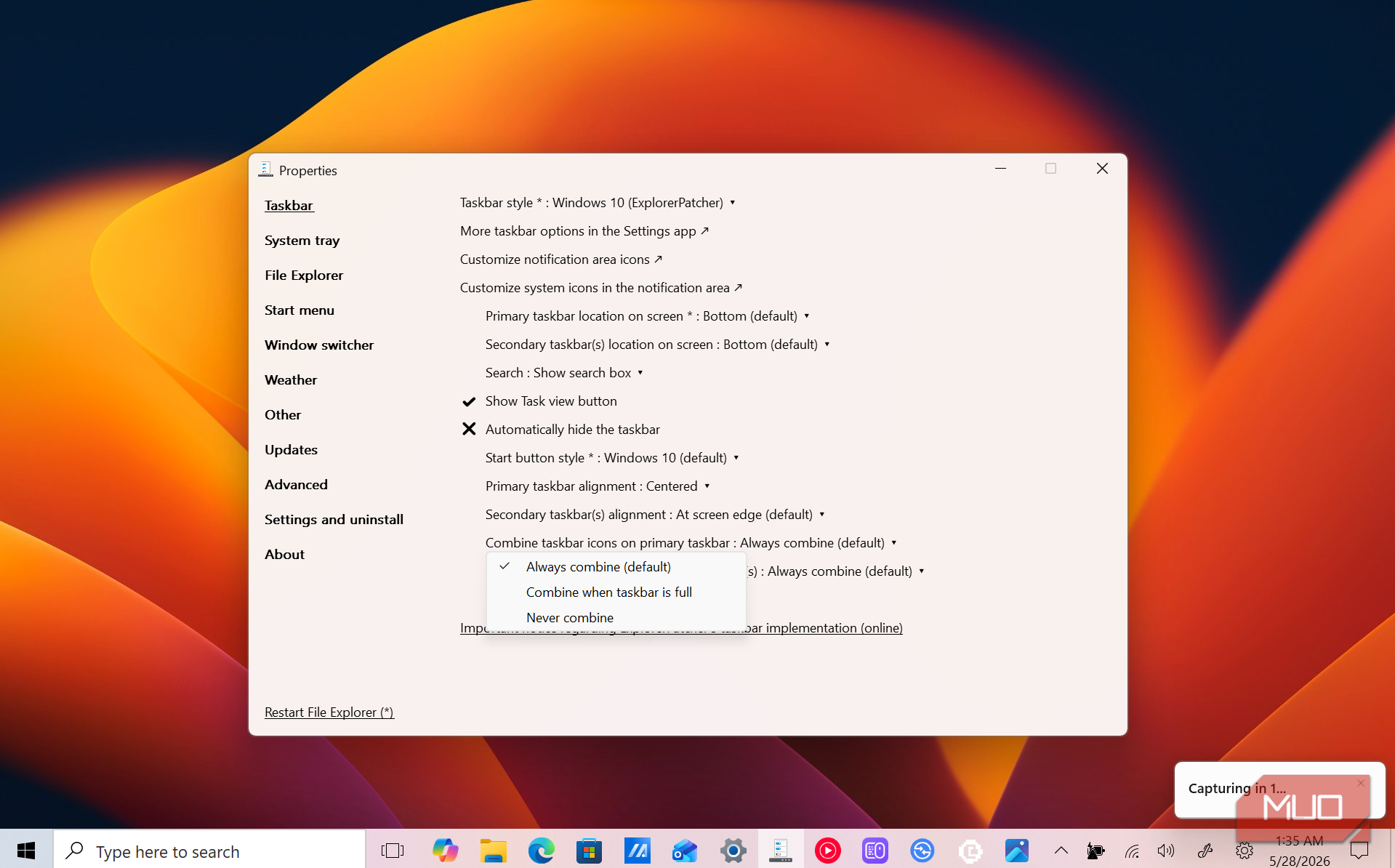Launch Copilot from the taskbar
Viewport: 1395px width, 868px height.
pyautogui.click(x=445, y=850)
